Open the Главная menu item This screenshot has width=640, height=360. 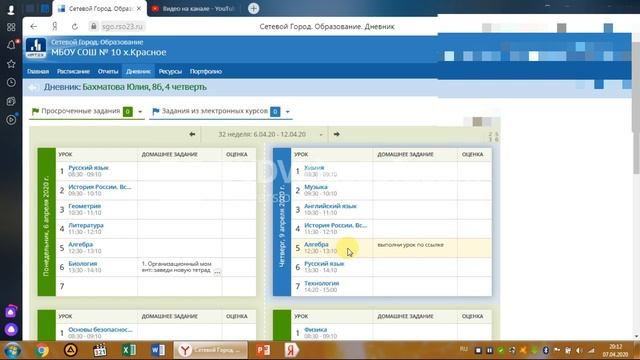(38, 71)
